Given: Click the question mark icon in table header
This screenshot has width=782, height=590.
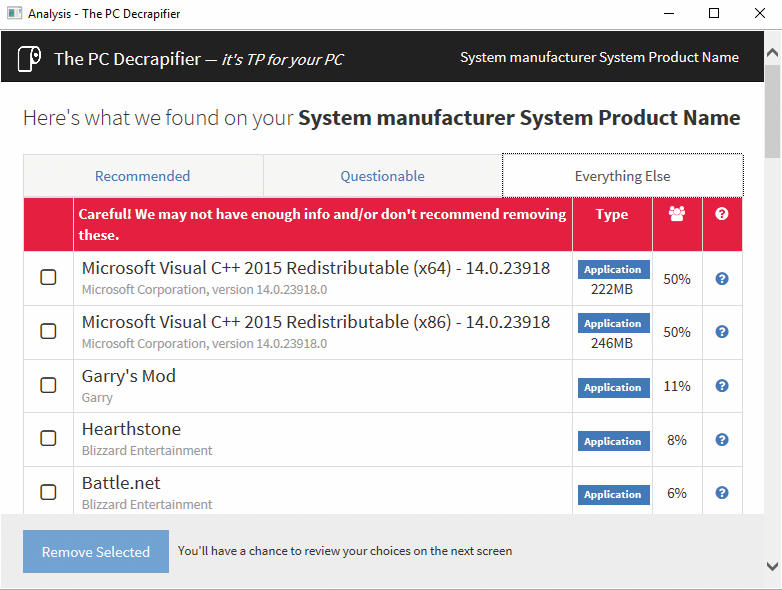Looking at the screenshot, I should (722, 214).
